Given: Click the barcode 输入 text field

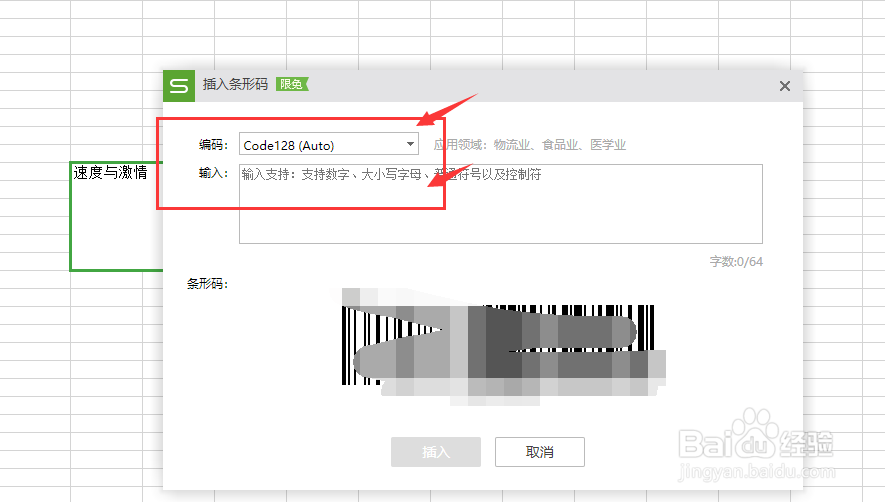Looking at the screenshot, I should click(x=501, y=204).
